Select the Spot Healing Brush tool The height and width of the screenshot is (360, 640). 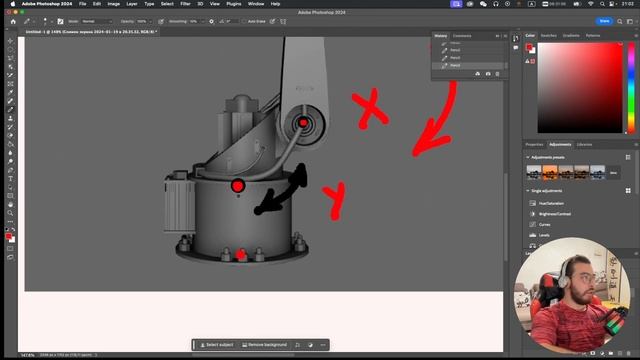tap(10, 101)
